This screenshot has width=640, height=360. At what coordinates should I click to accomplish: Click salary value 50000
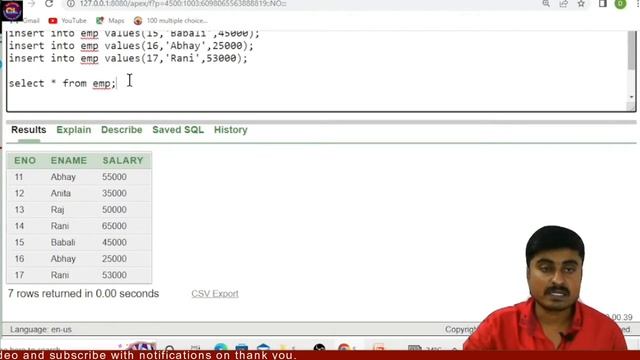click(114, 210)
